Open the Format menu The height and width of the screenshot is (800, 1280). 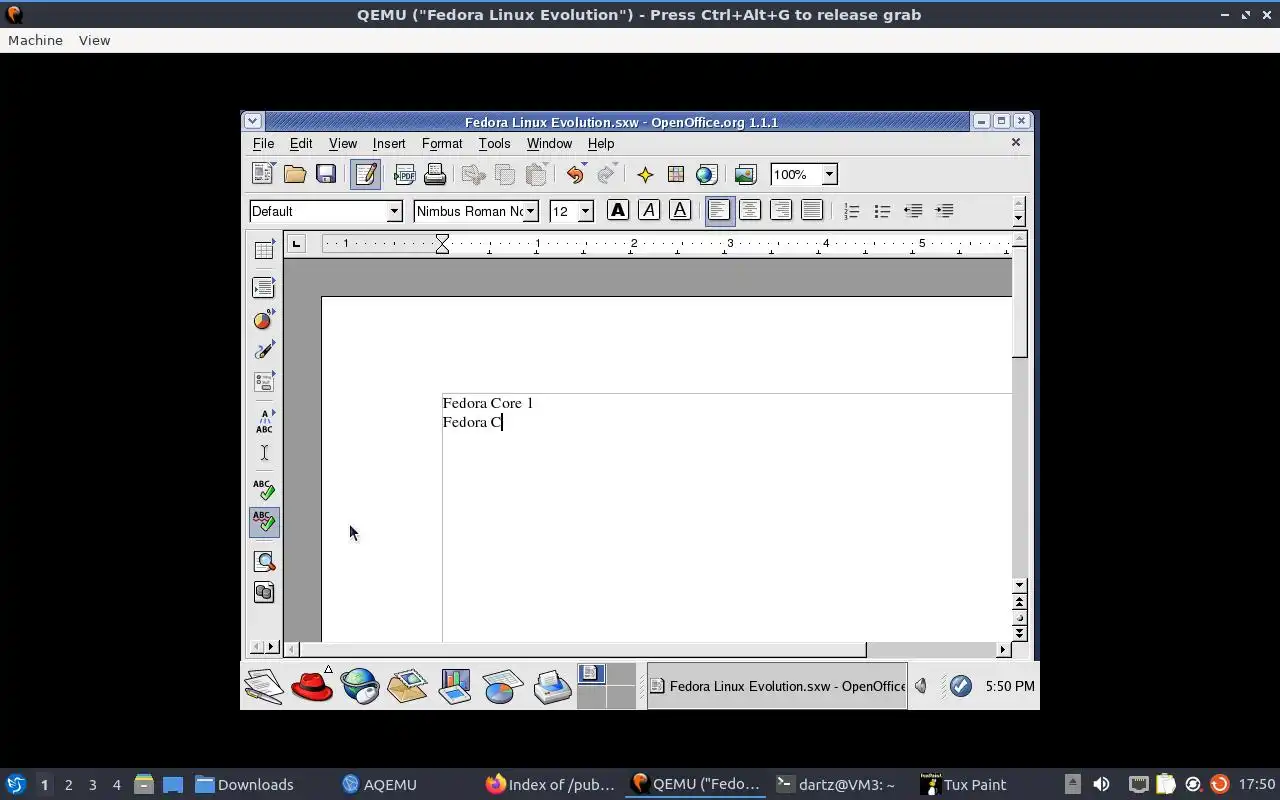point(442,143)
